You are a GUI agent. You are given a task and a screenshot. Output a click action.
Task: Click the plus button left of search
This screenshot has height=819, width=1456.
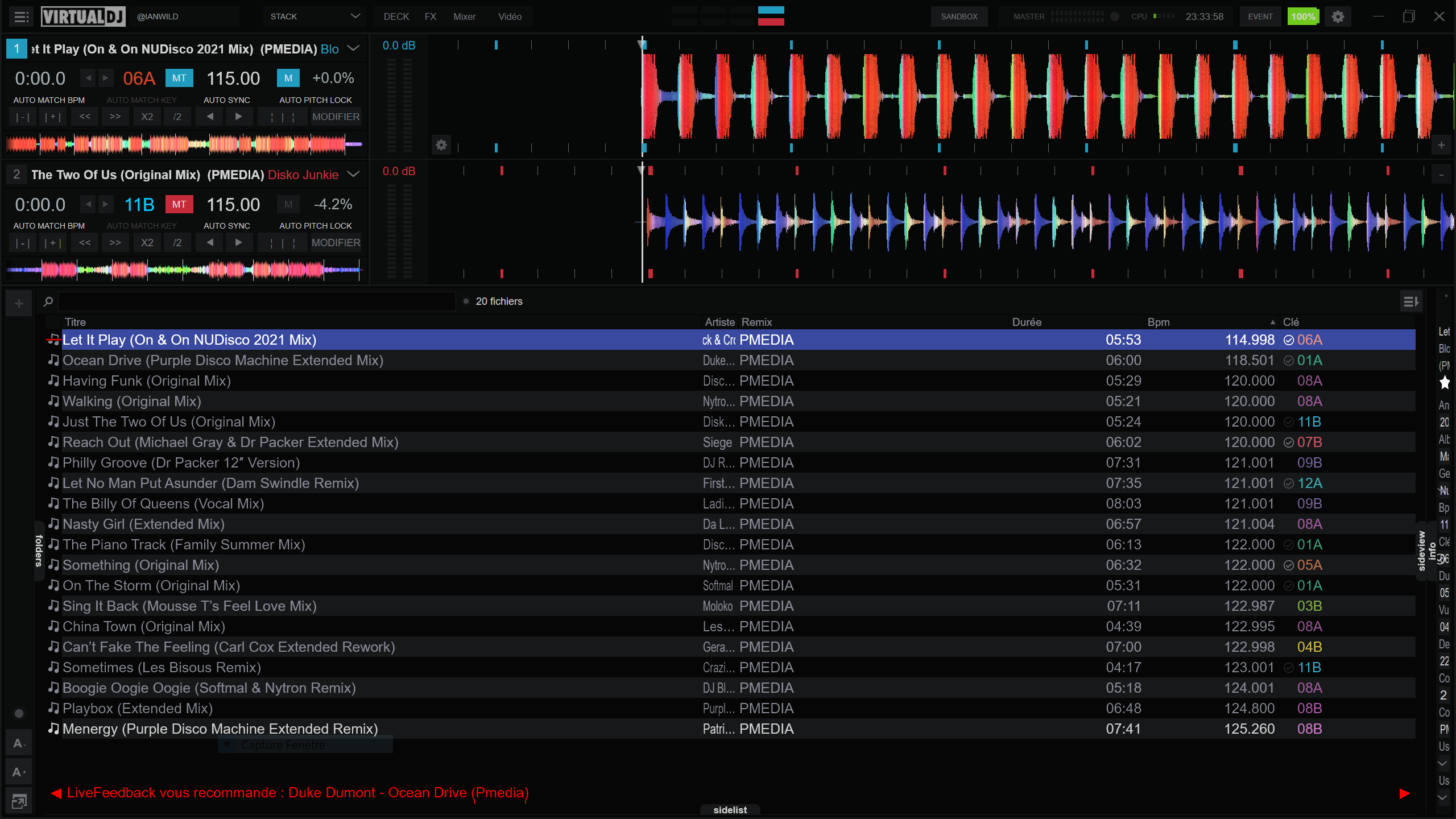click(19, 304)
